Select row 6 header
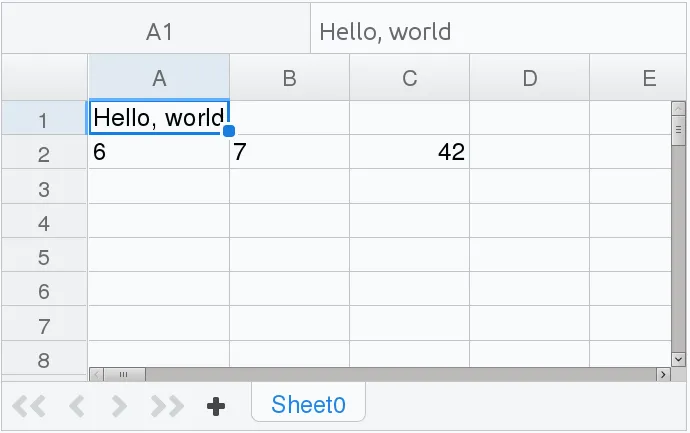690x433 pixels. 44,289
